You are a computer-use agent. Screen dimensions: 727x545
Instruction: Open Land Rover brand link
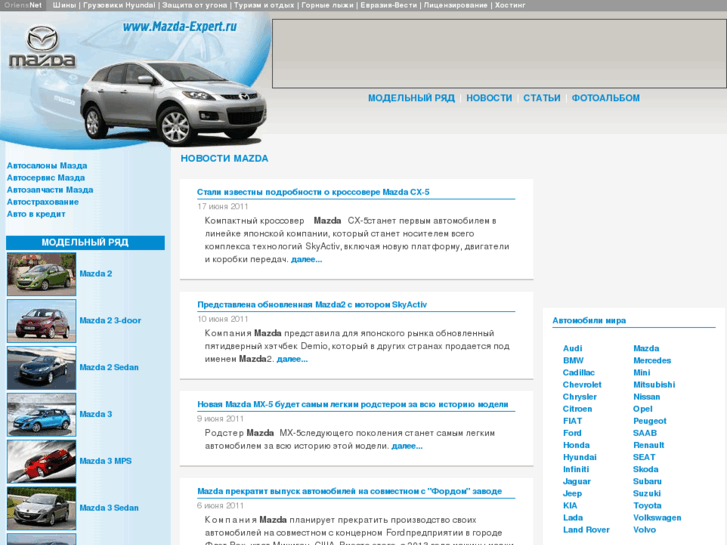point(586,530)
